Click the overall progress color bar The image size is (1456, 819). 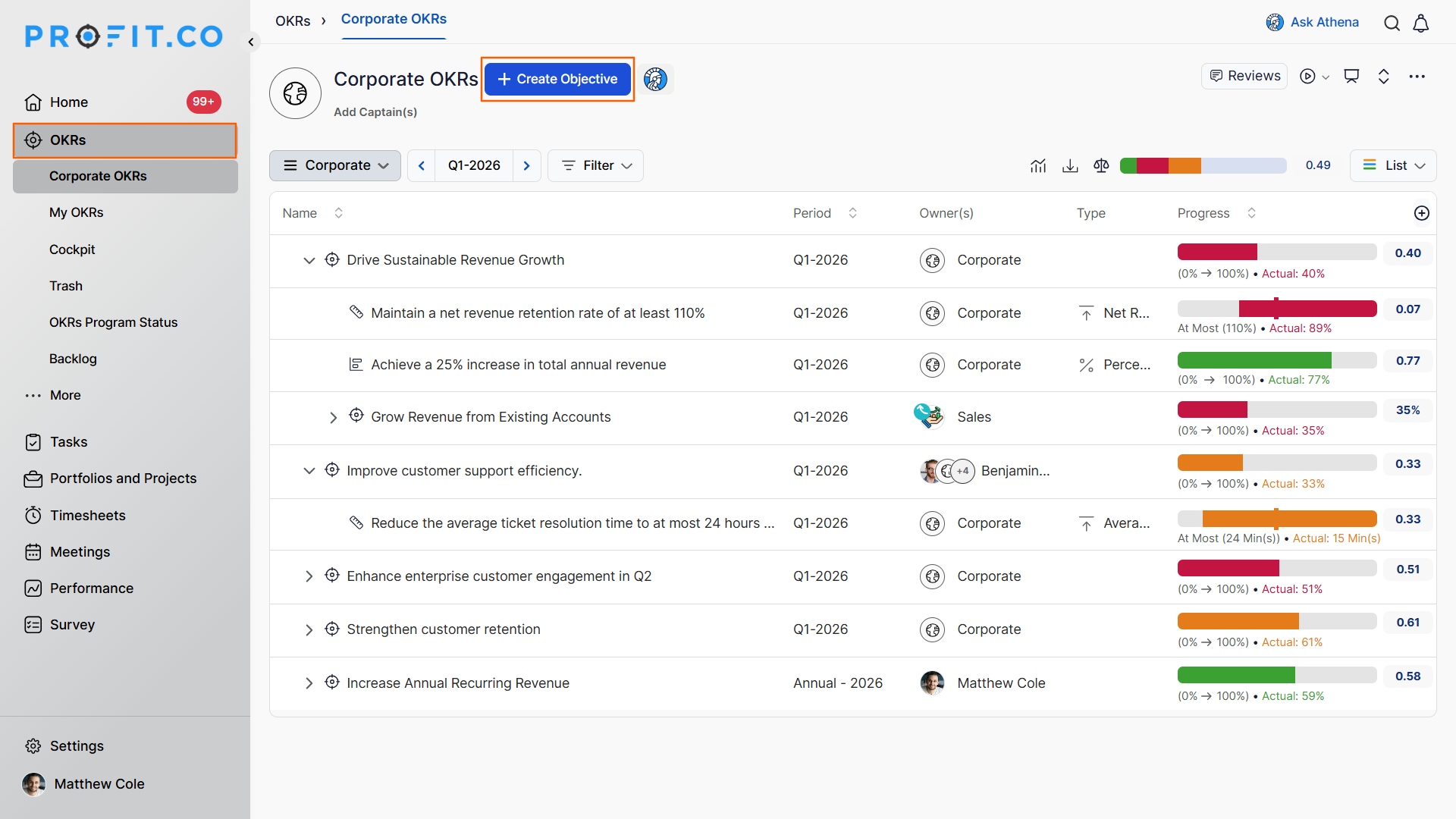(x=1203, y=165)
